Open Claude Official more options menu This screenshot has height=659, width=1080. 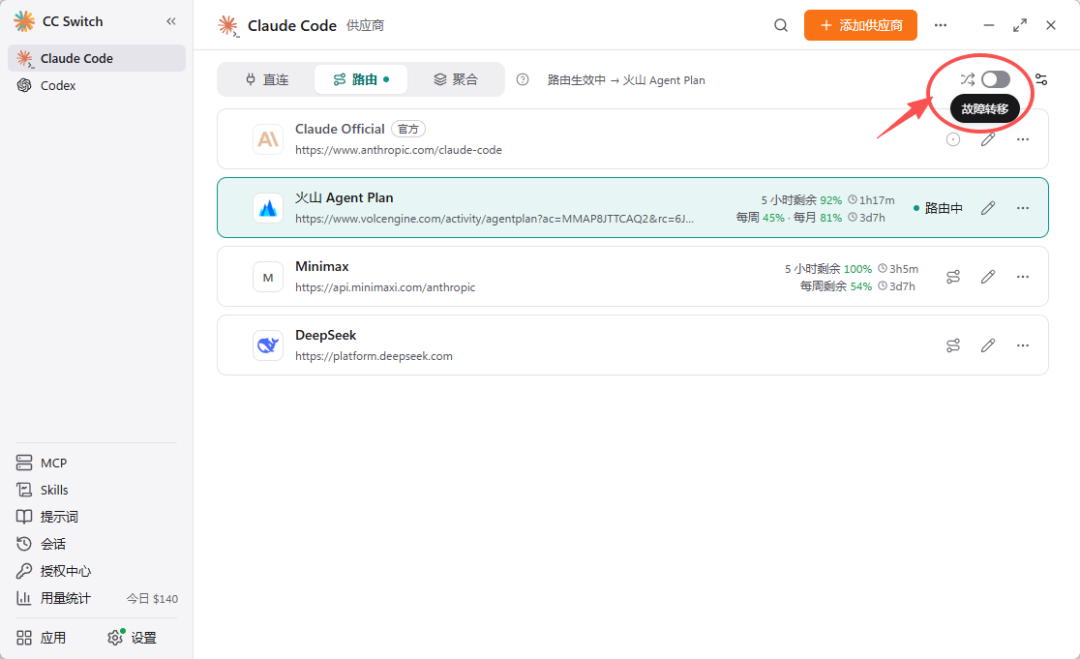1023,140
